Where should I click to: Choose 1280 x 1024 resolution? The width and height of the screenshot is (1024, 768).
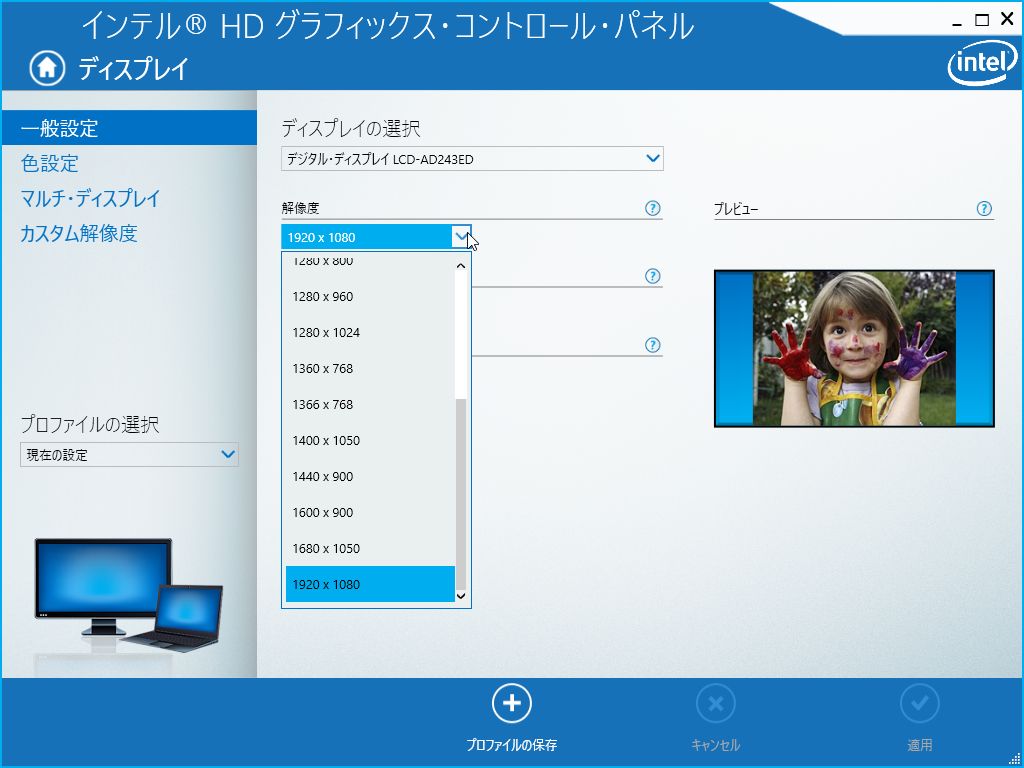pos(370,332)
